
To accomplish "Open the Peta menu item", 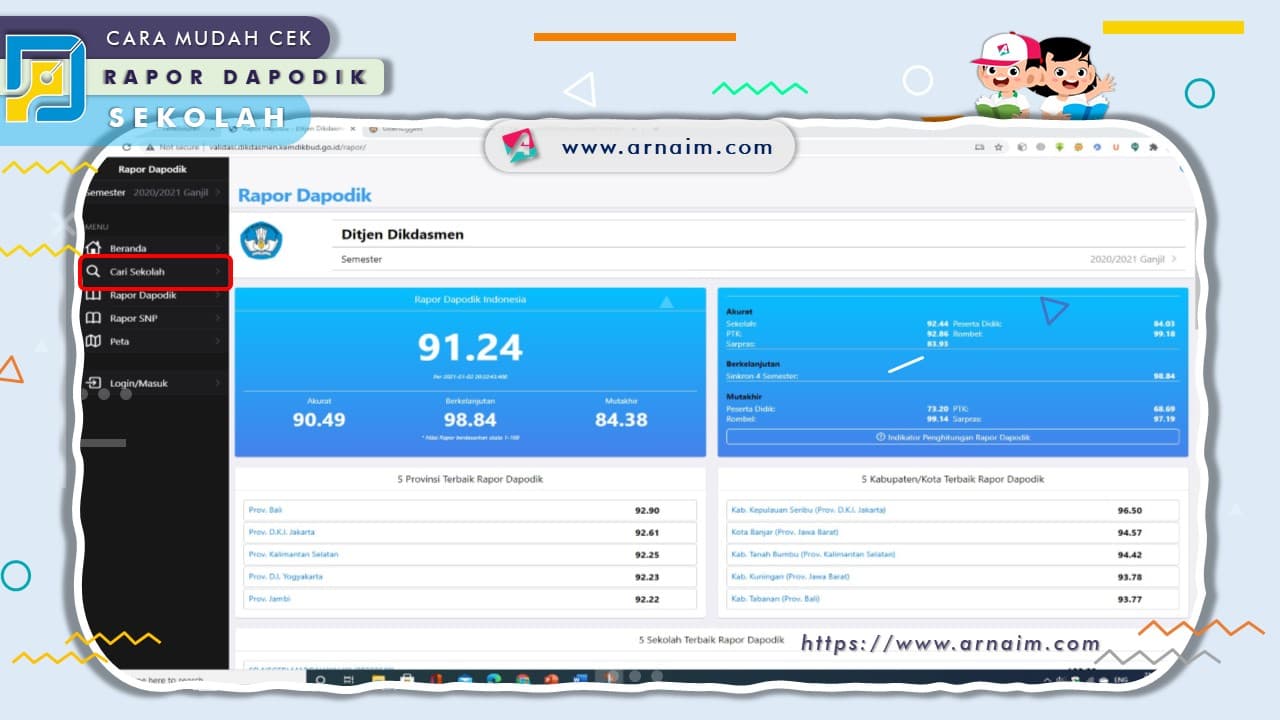I will pyautogui.click(x=155, y=341).
